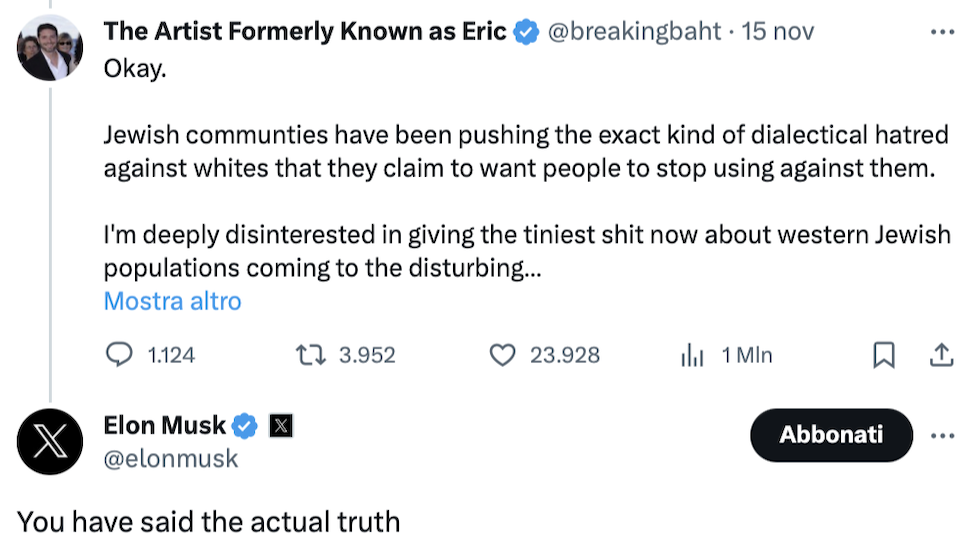This screenshot has width=980, height=544.
Task: Click The Artist Formerly Known as Eric name
Action: click(304, 32)
